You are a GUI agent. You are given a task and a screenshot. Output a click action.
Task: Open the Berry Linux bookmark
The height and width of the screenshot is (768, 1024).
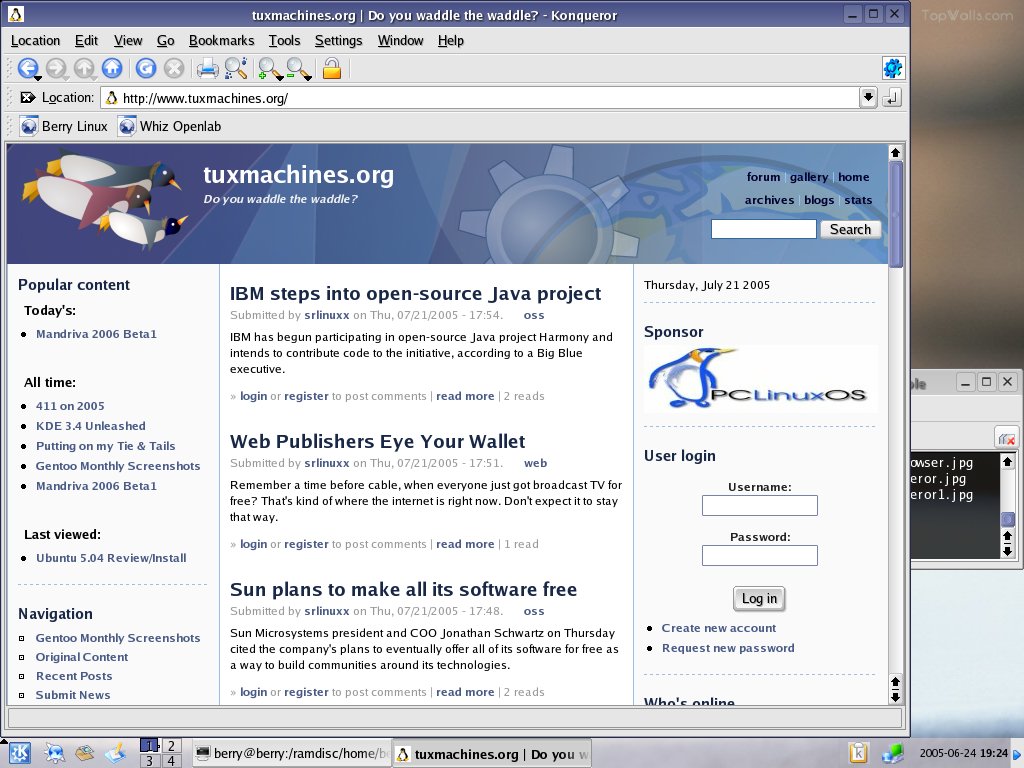[x=63, y=126]
